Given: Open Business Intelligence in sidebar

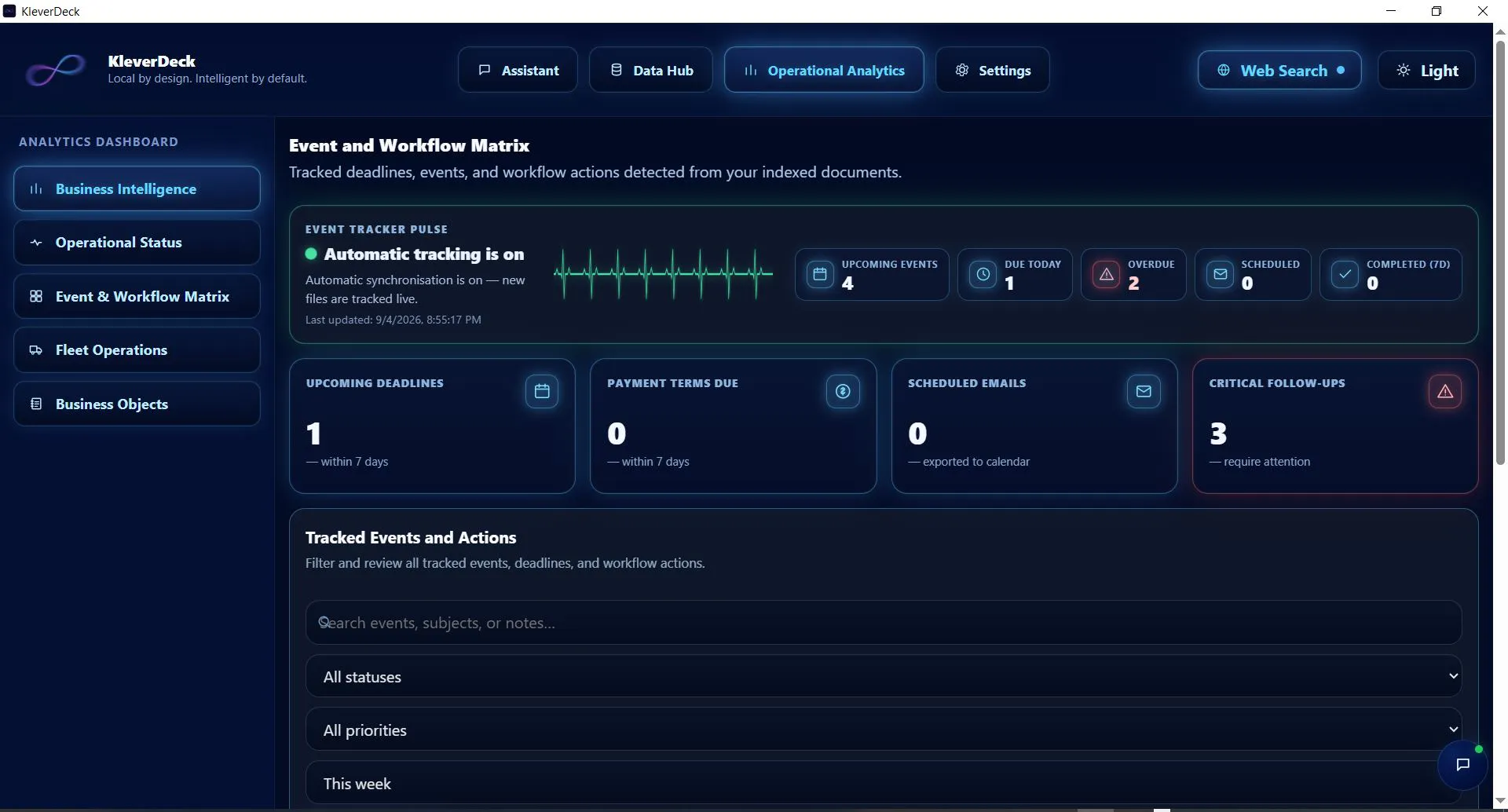Looking at the screenshot, I should [137, 188].
